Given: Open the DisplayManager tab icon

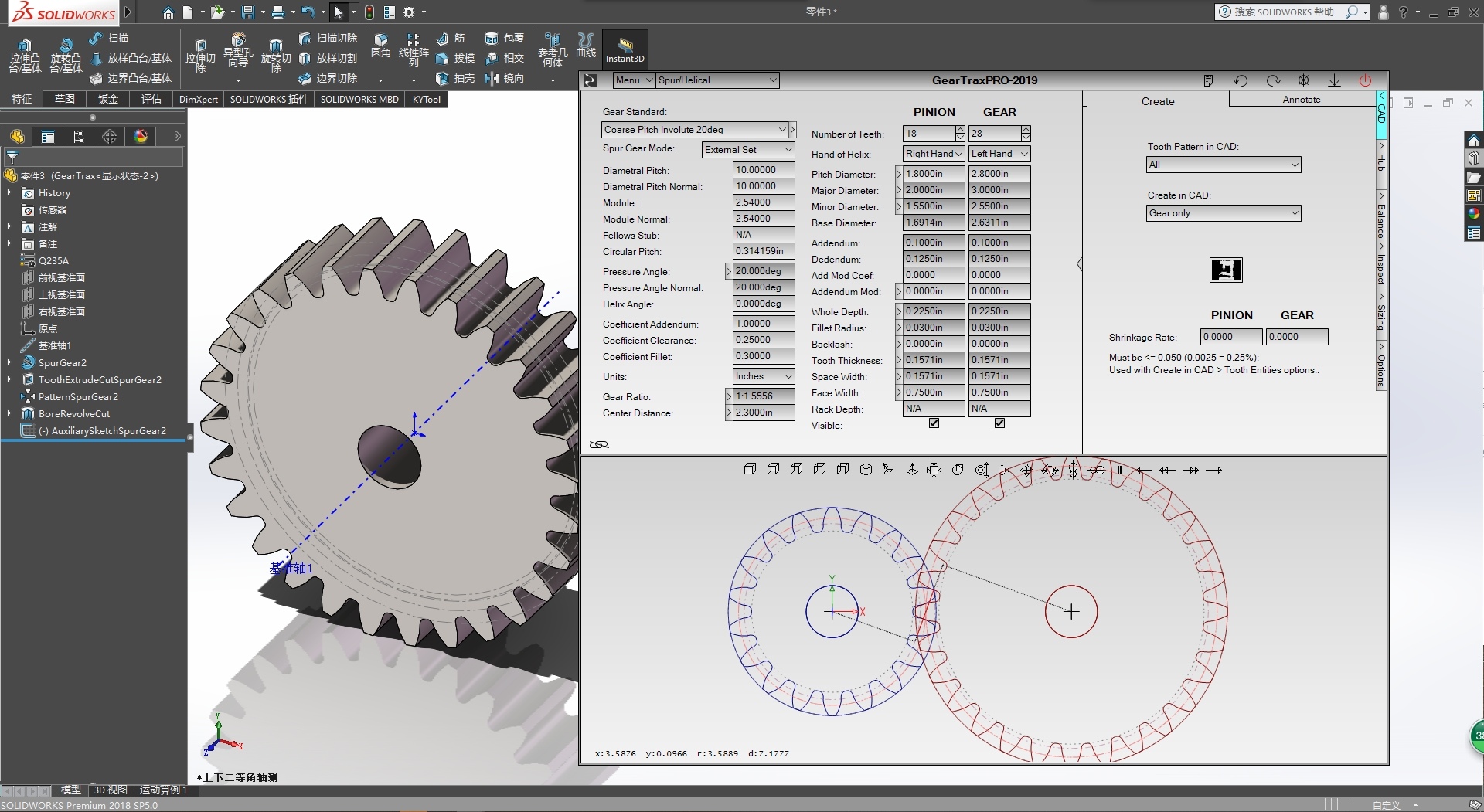Looking at the screenshot, I should tap(141, 137).
